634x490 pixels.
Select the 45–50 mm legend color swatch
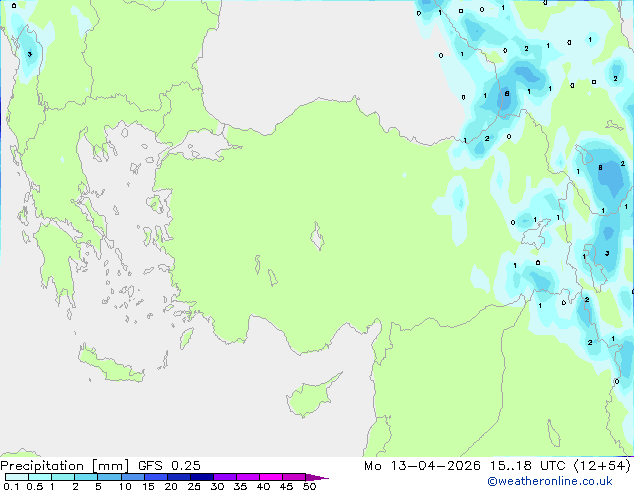pyautogui.click(x=294, y=477)
